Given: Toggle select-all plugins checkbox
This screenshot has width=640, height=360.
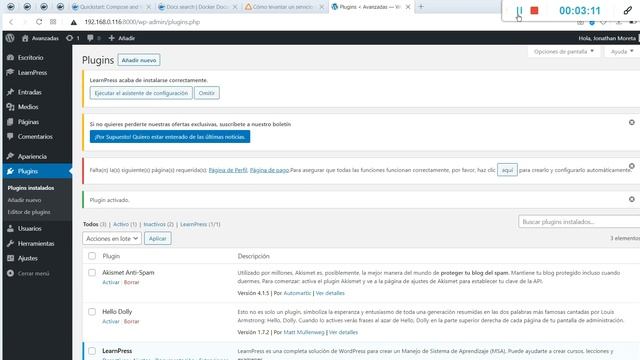Looking at the screenshot, I should 92,256.
